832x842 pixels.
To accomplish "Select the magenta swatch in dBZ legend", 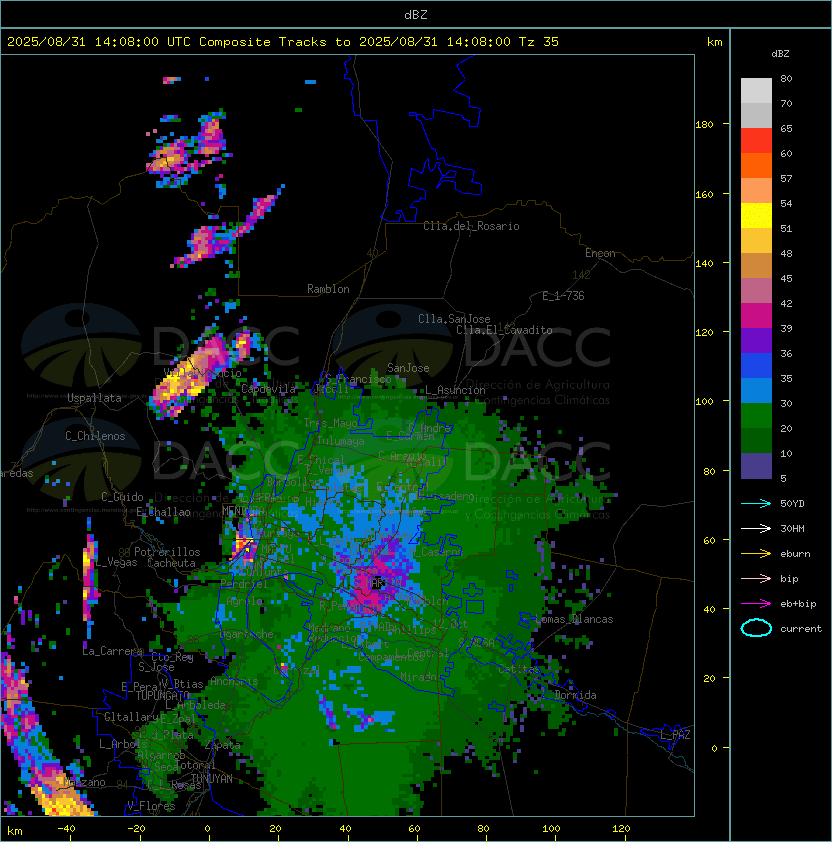I will click(x=756, y=316).
